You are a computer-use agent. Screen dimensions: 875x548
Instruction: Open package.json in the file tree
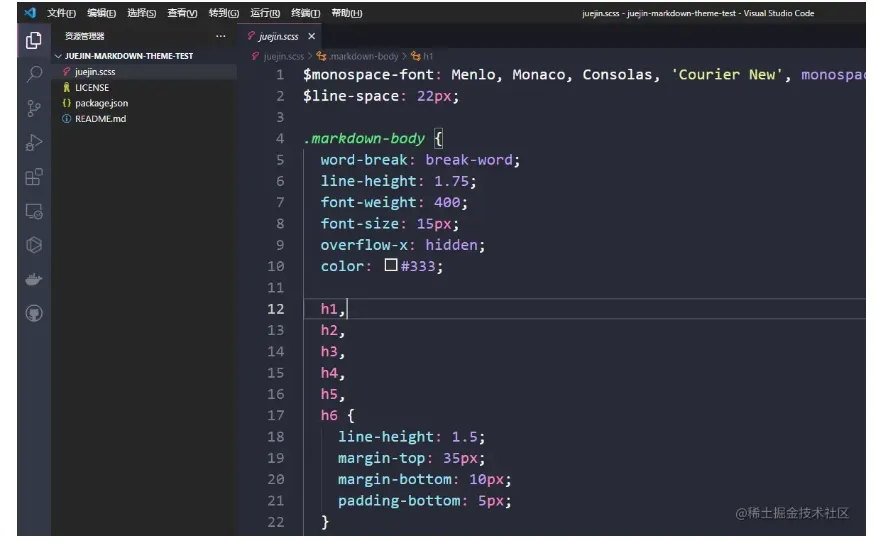(101, 103)
